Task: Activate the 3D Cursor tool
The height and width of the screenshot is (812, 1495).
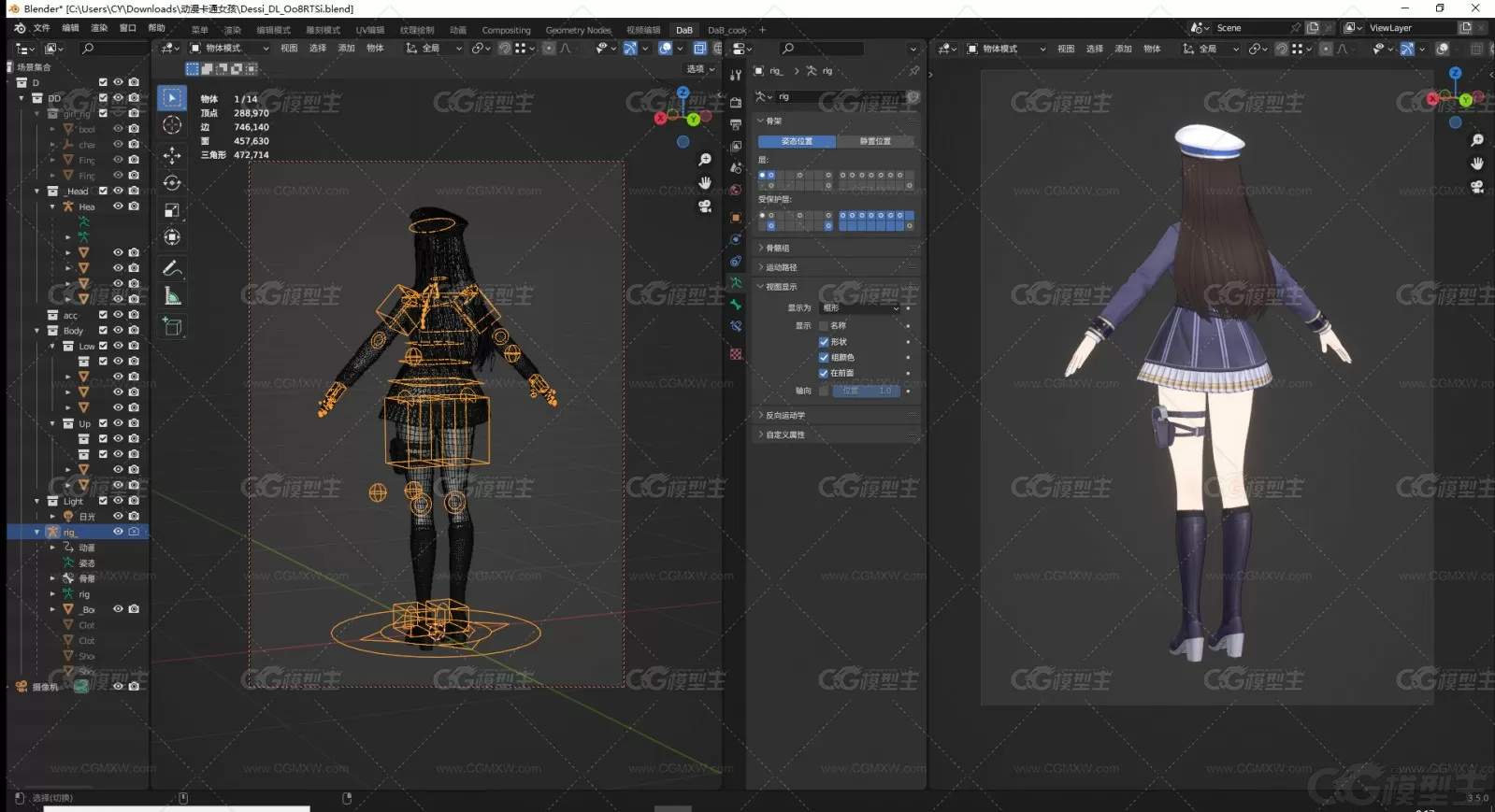Action: click(x=172, y=125)
